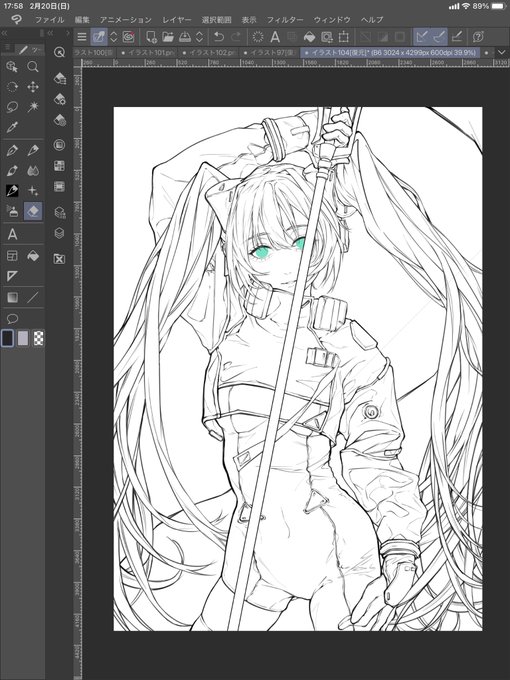Viewport: 510px width, 680px height.
Task: Select the Text tool in tool palette
Action: tap(12, 235)
